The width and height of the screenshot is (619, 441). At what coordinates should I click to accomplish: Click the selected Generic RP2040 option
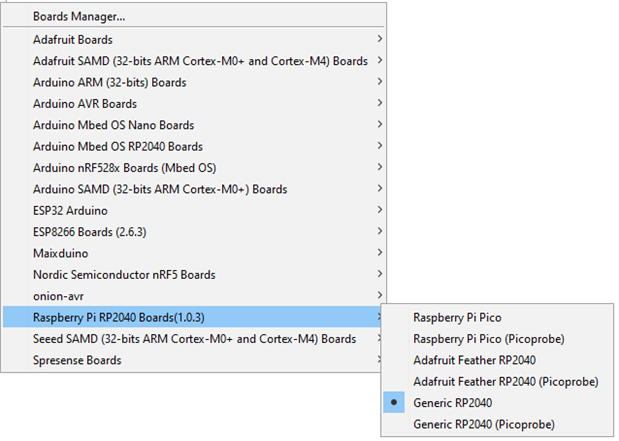pos(497,403)
